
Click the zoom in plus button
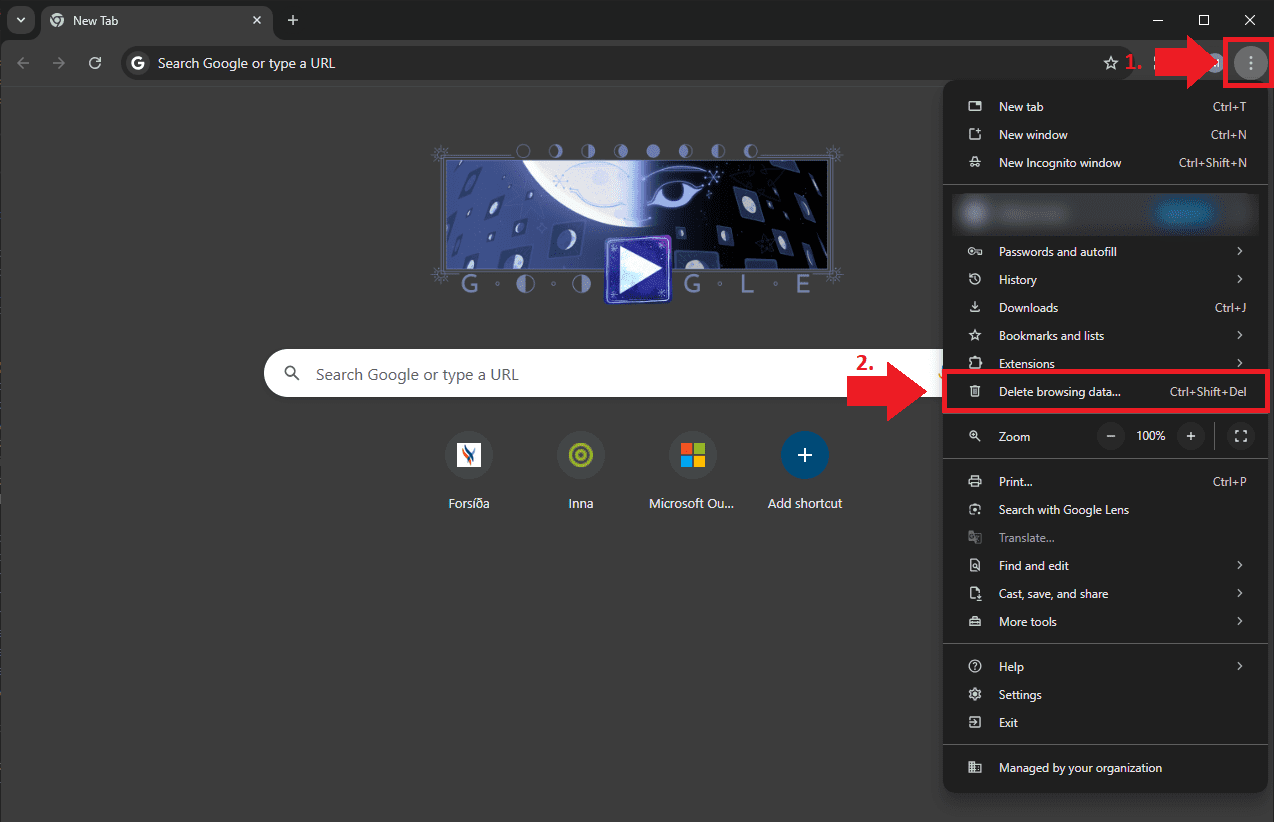click(1190, 436)
